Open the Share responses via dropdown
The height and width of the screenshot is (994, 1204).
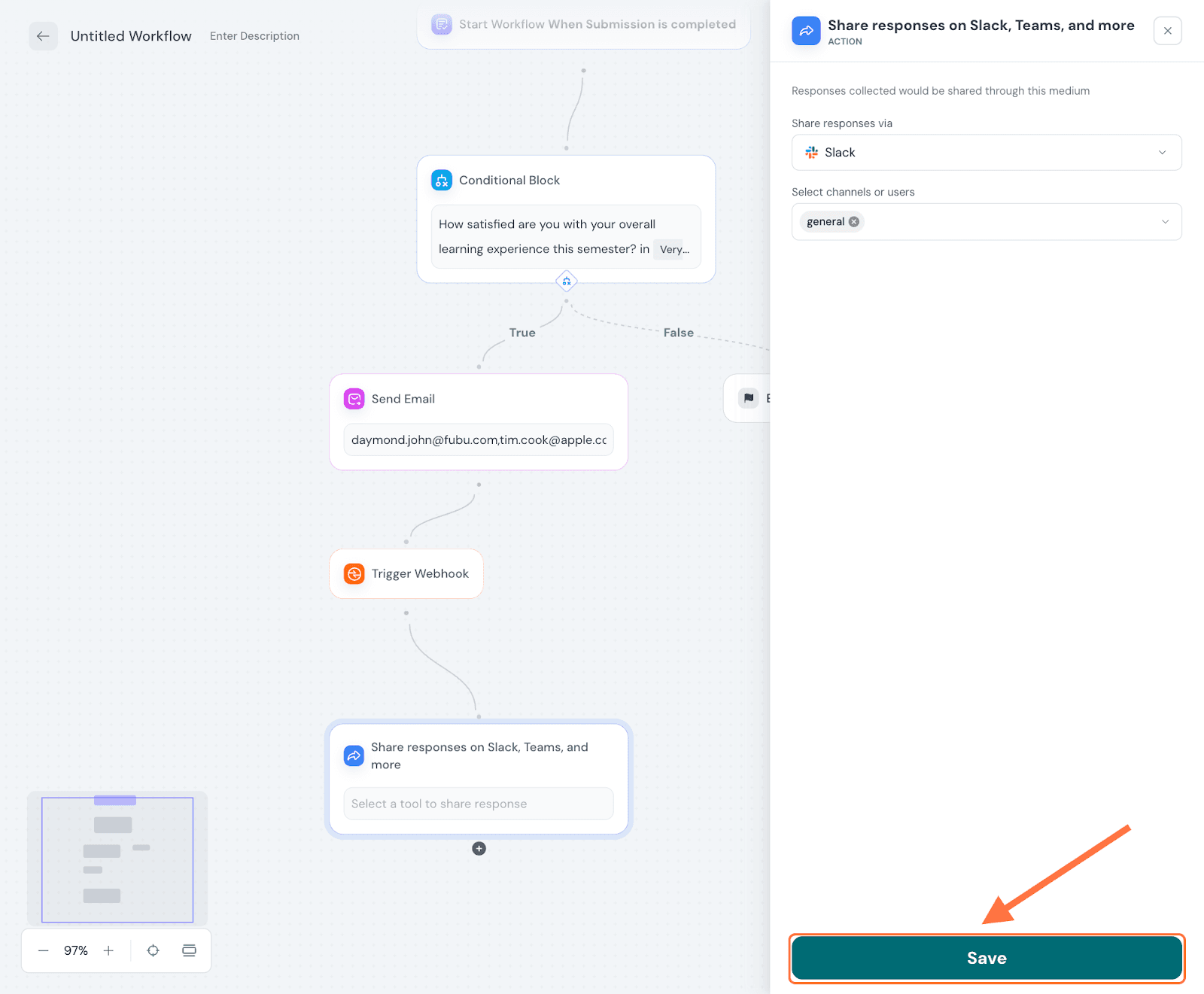coord(986,153)
